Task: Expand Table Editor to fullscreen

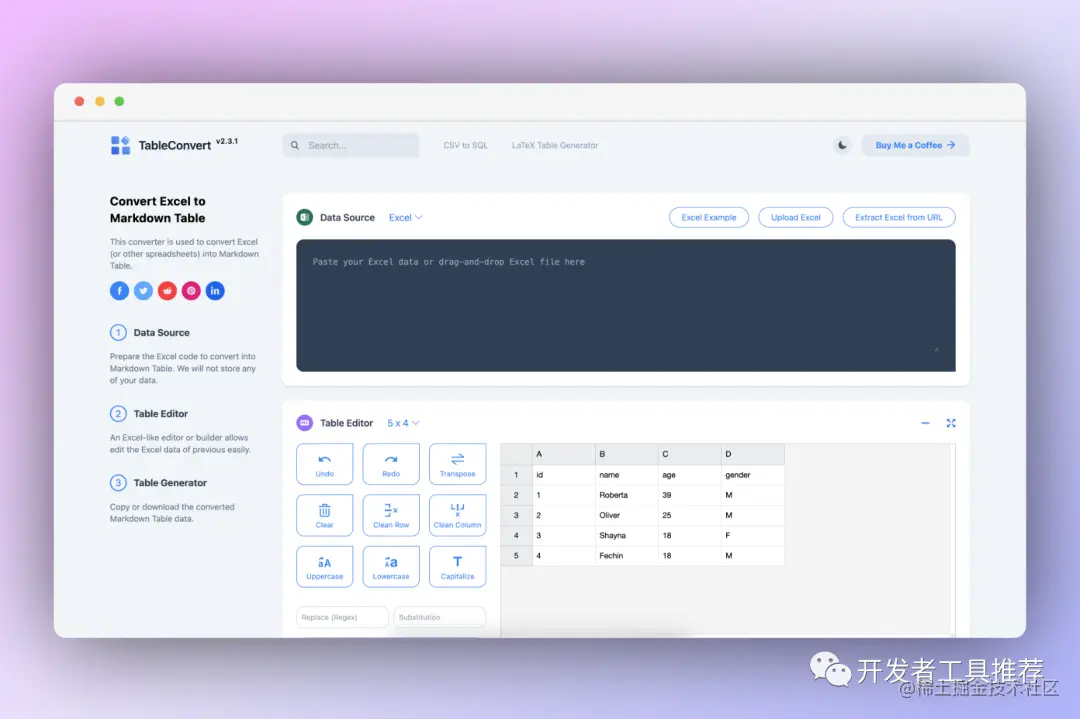Action: click(x=951, y=423)
